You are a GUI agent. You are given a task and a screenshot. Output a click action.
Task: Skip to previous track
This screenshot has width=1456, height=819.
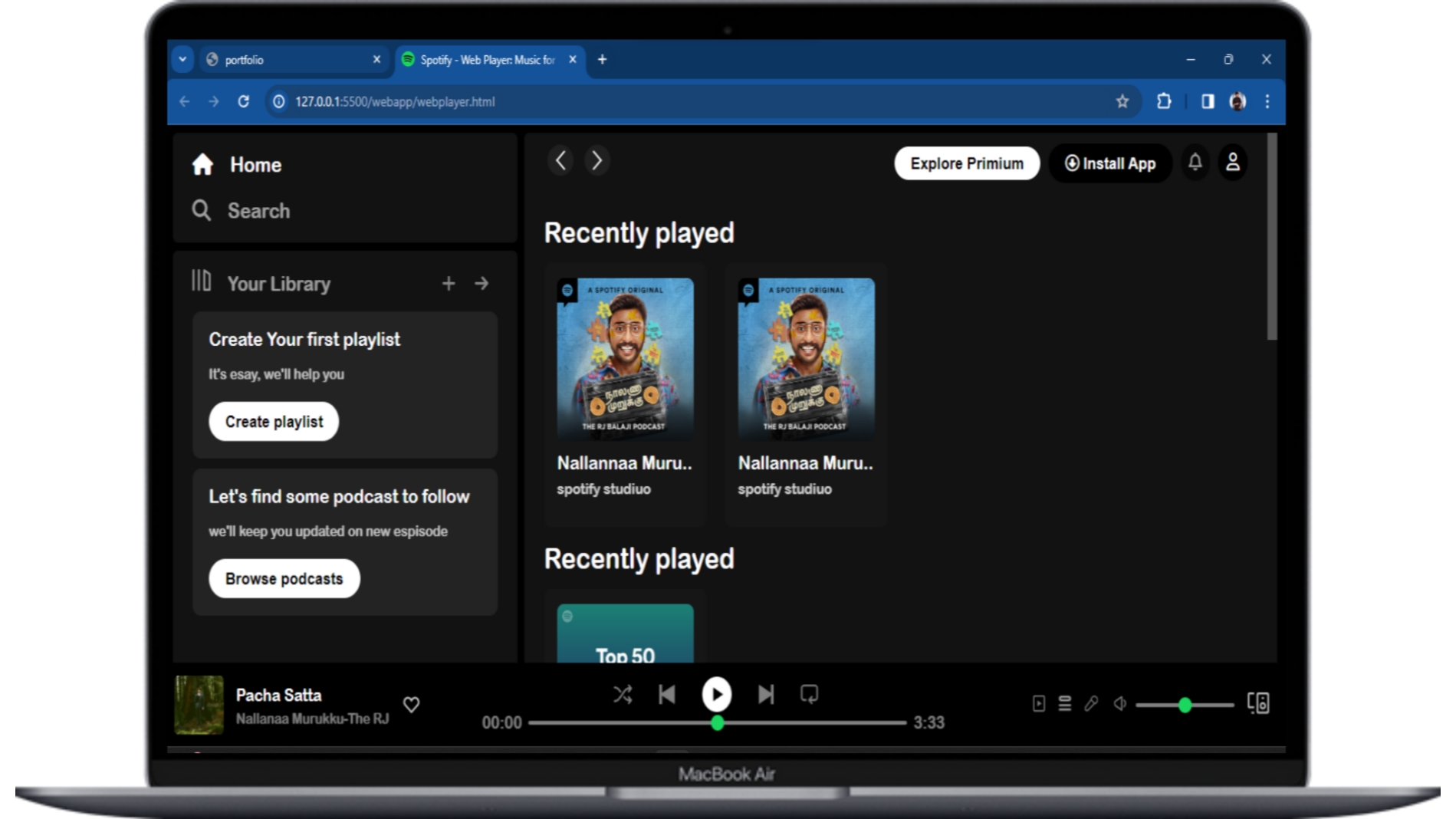point(667,695)
